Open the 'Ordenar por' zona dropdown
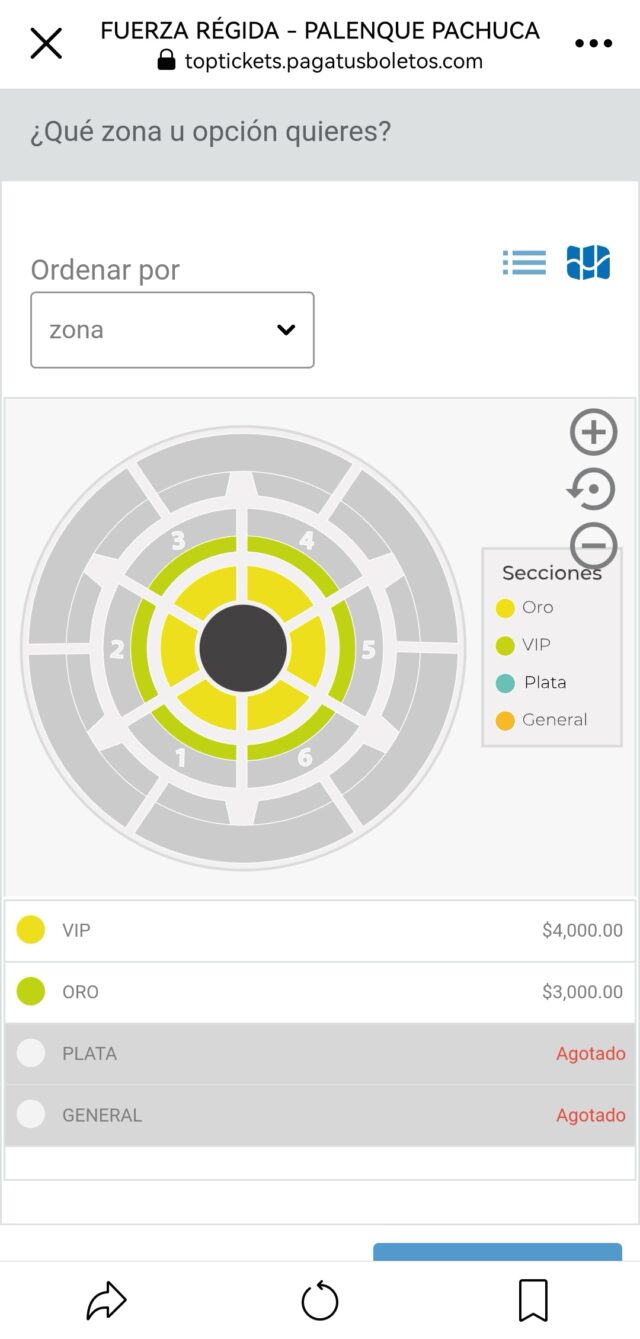This screenshot has height=1339, width=640. pos(172,330)
